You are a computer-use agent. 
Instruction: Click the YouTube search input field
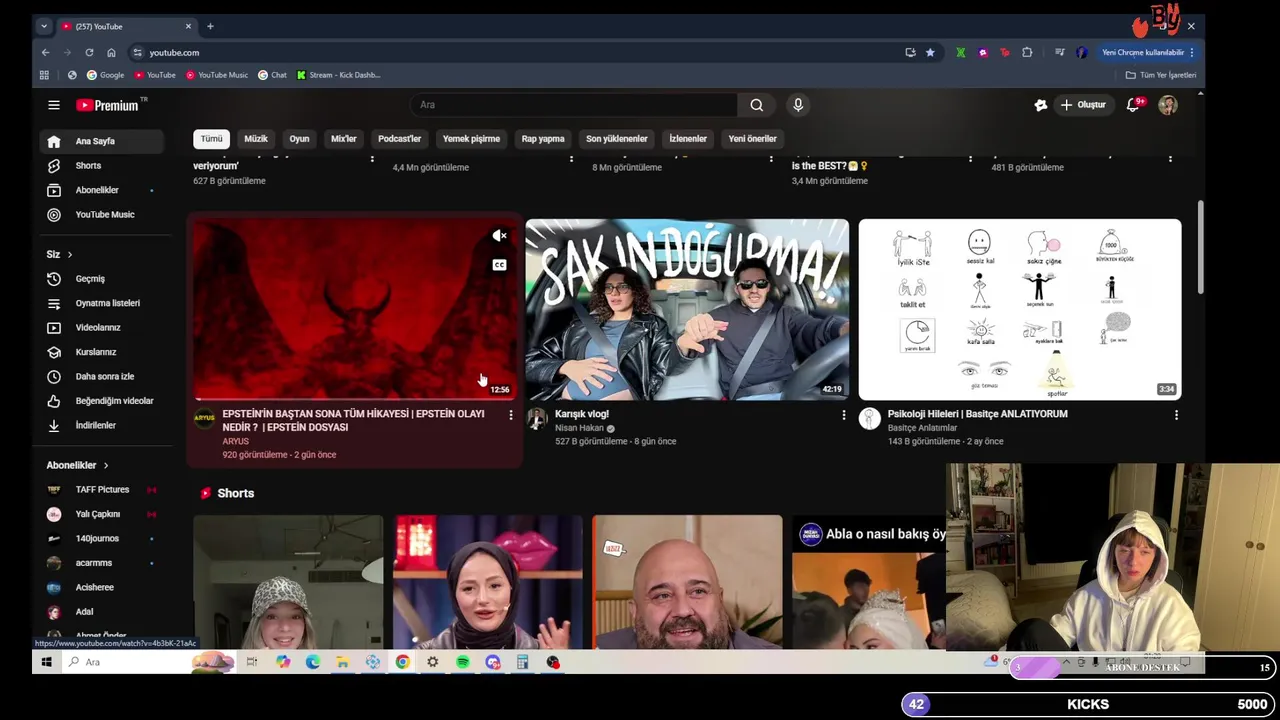pos(574,105)
